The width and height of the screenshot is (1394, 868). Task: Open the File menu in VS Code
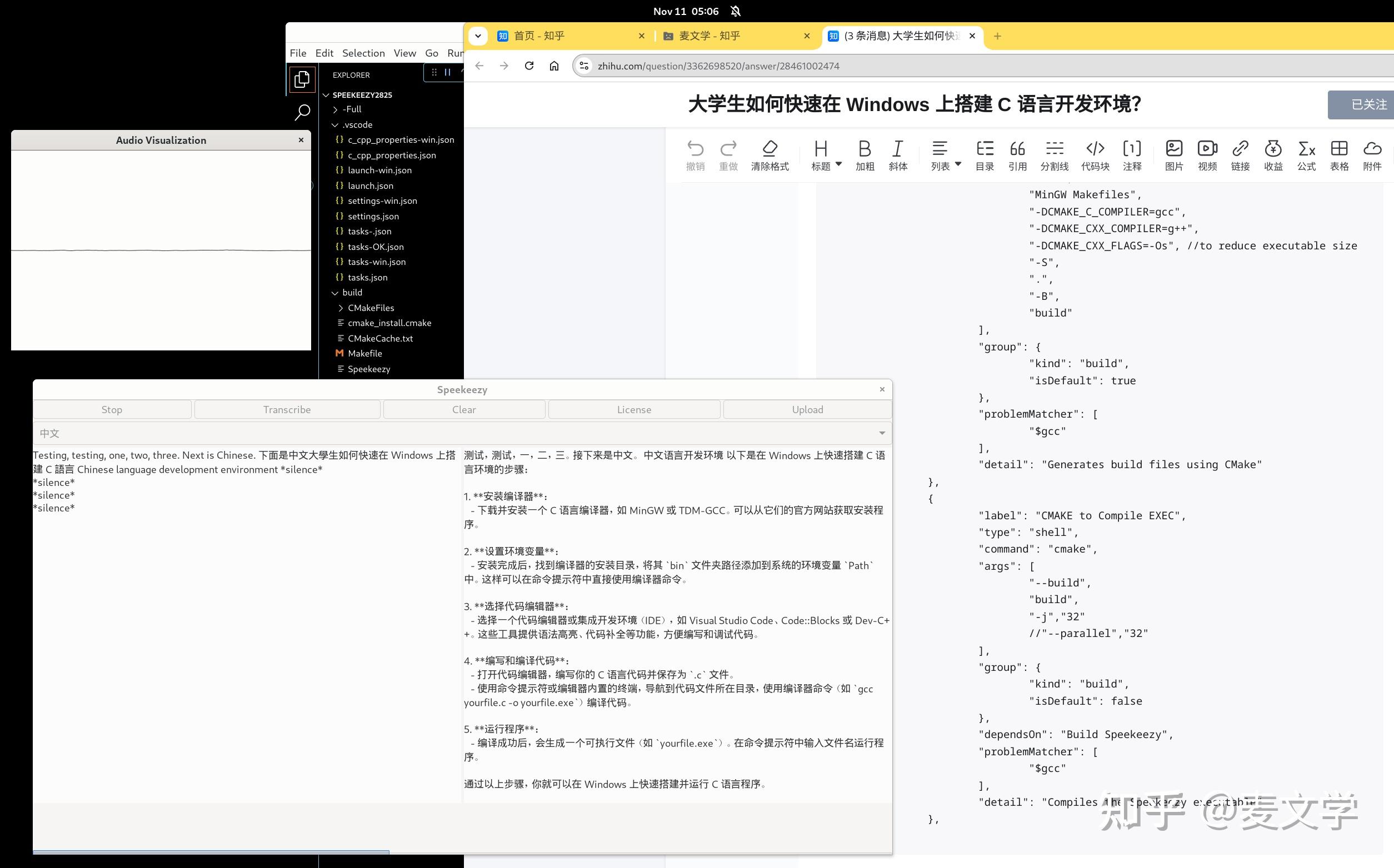point(298,53)
